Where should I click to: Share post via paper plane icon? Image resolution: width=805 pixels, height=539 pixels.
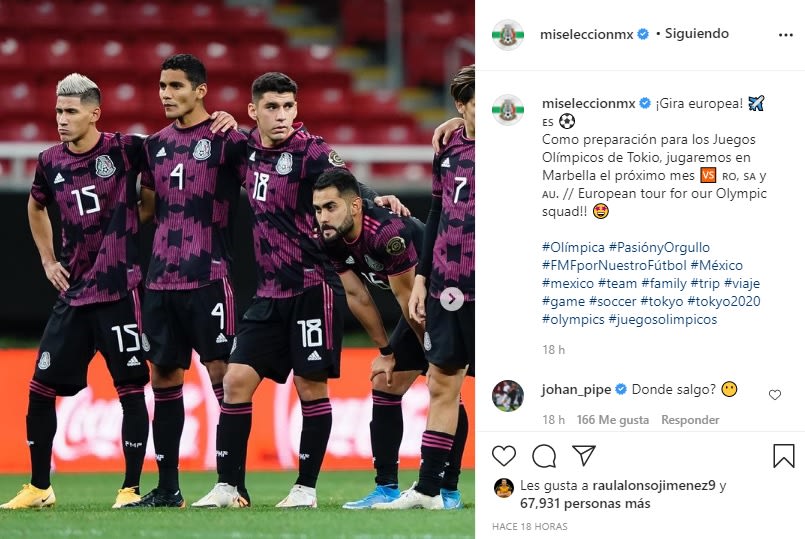point(584,455)
